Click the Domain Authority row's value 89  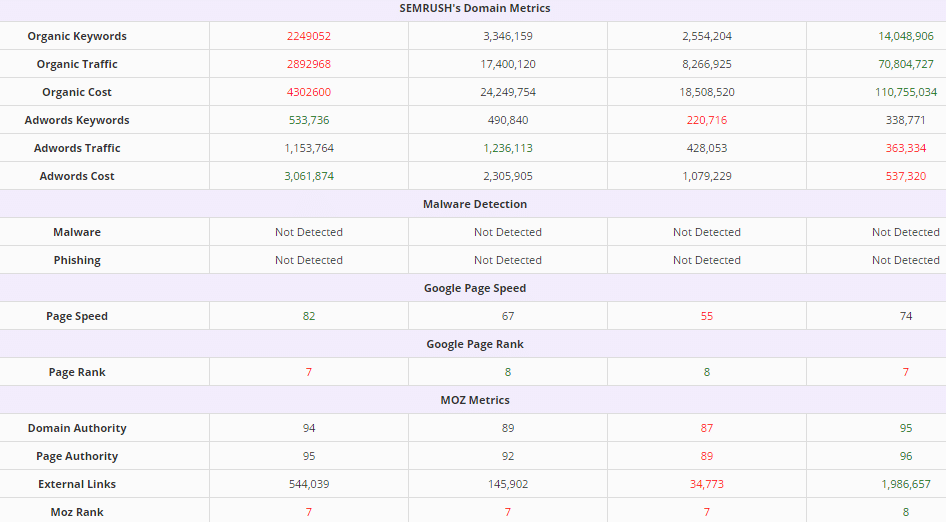click(x=508, y=428)
